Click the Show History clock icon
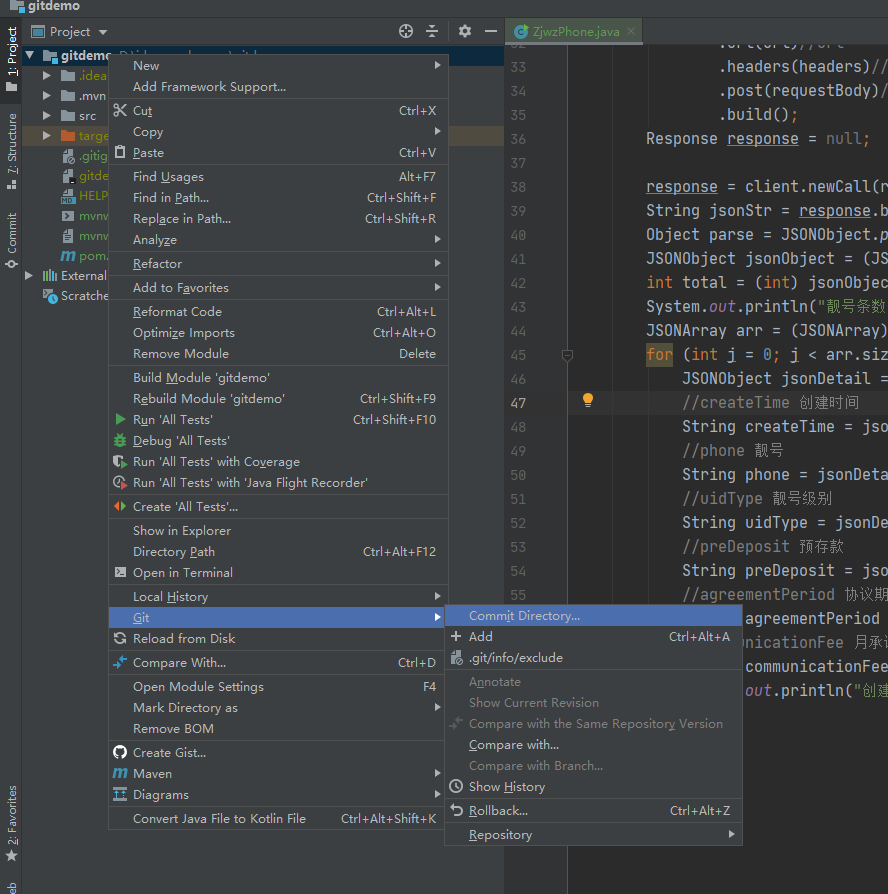The width and height of the screenshot is (888, 894). pyautogui.click(x=456, y=787)
